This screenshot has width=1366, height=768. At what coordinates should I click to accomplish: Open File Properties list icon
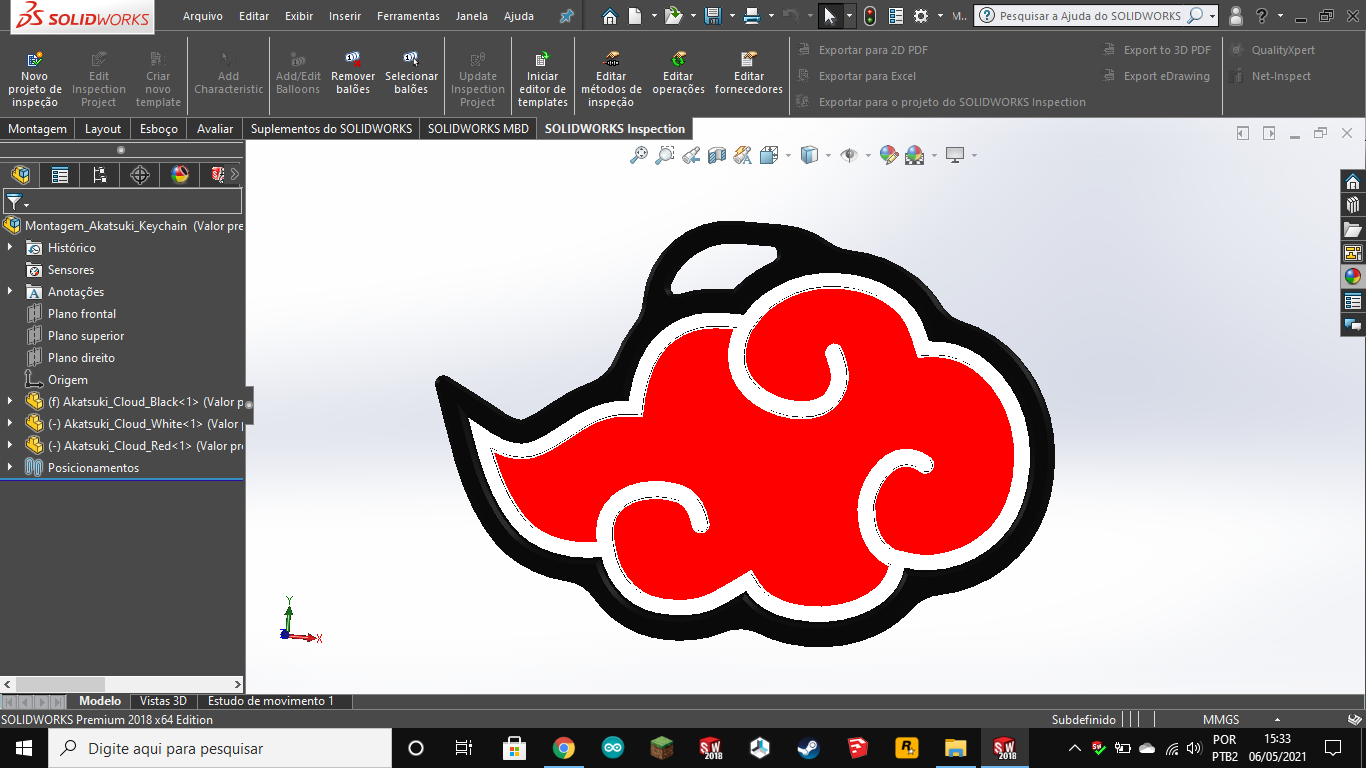pos(895,16)
